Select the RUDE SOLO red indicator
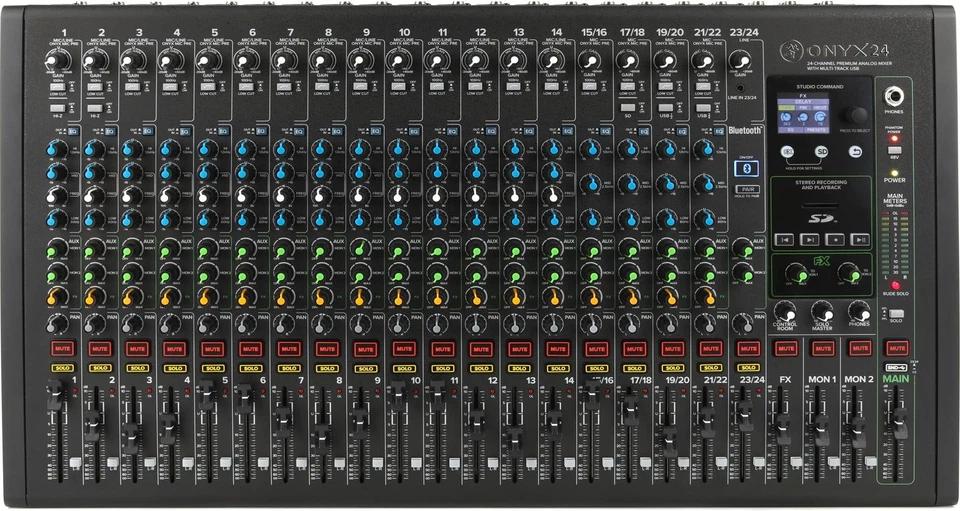The height and width of the screenshot is (511, 960). pyautogui.click(x=896, y=285)
